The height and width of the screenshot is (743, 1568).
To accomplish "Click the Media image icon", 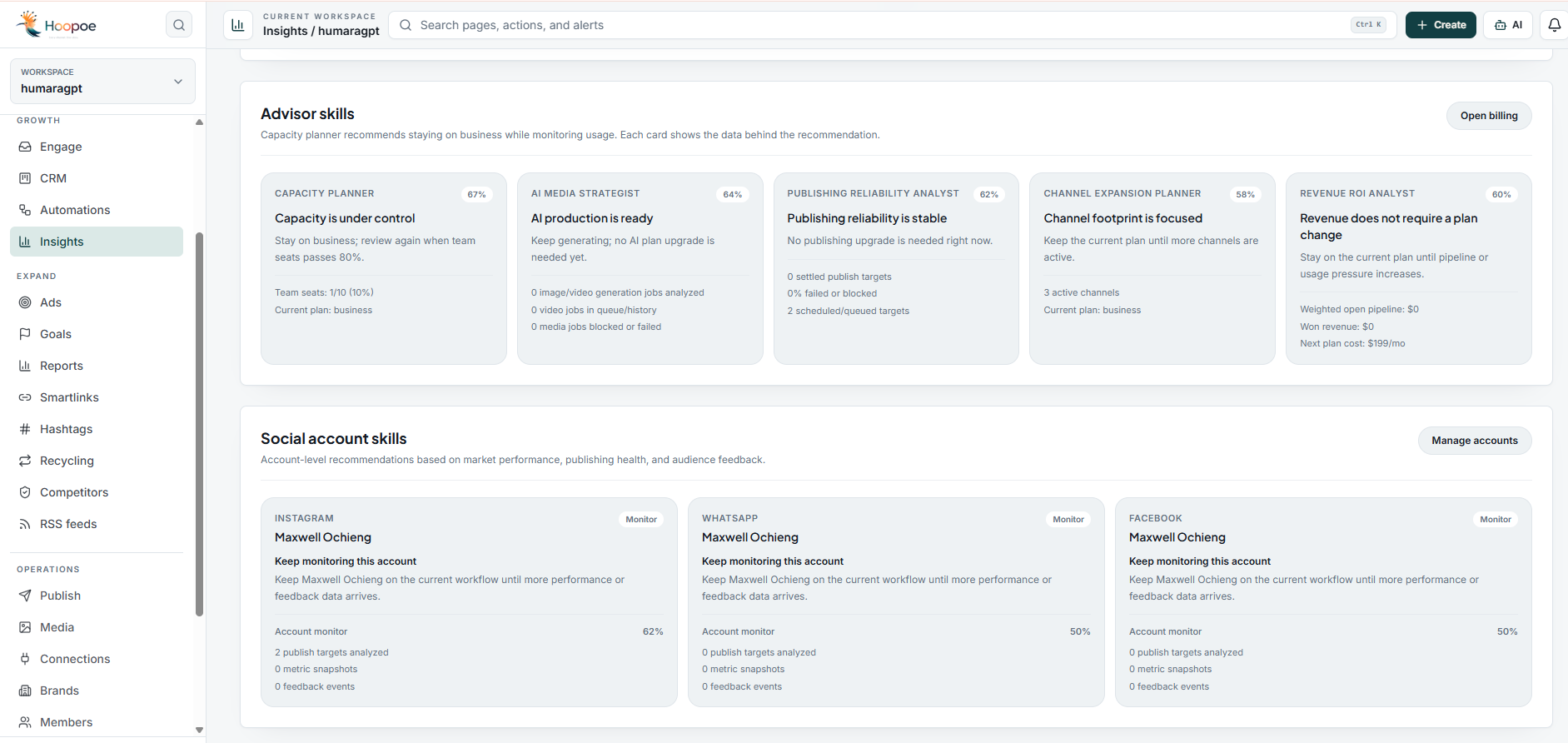I will click(x=25, y=627).
